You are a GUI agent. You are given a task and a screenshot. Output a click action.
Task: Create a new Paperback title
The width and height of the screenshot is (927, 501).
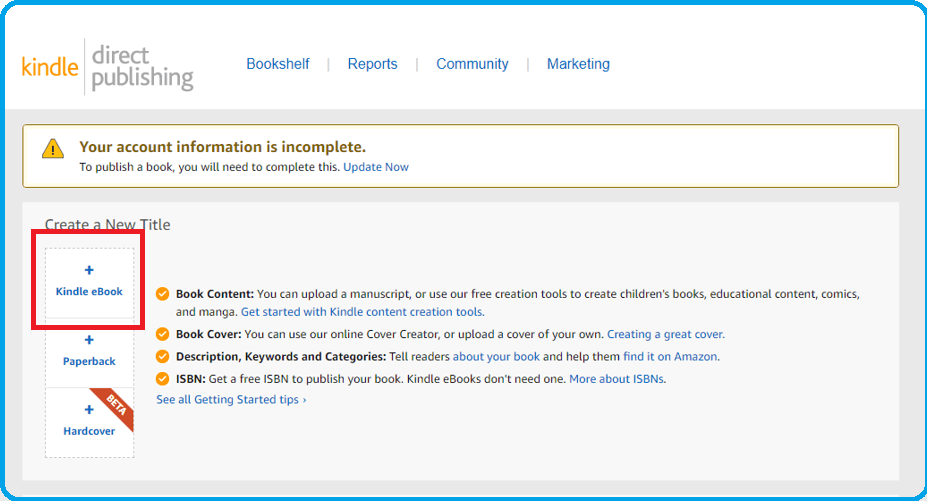(89, 353)
